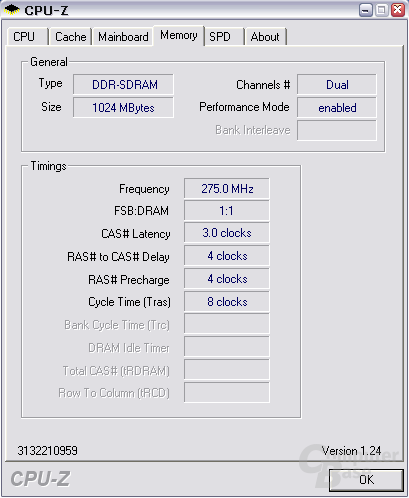409x498 pixels.
Task: Click the 275.0 MHz frequency value
Action: (227, 189)
